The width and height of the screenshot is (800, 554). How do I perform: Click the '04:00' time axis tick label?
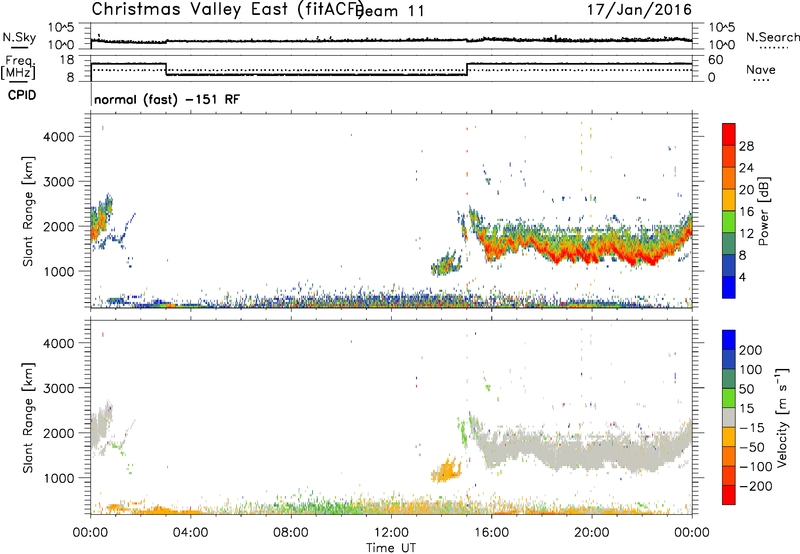191,533
